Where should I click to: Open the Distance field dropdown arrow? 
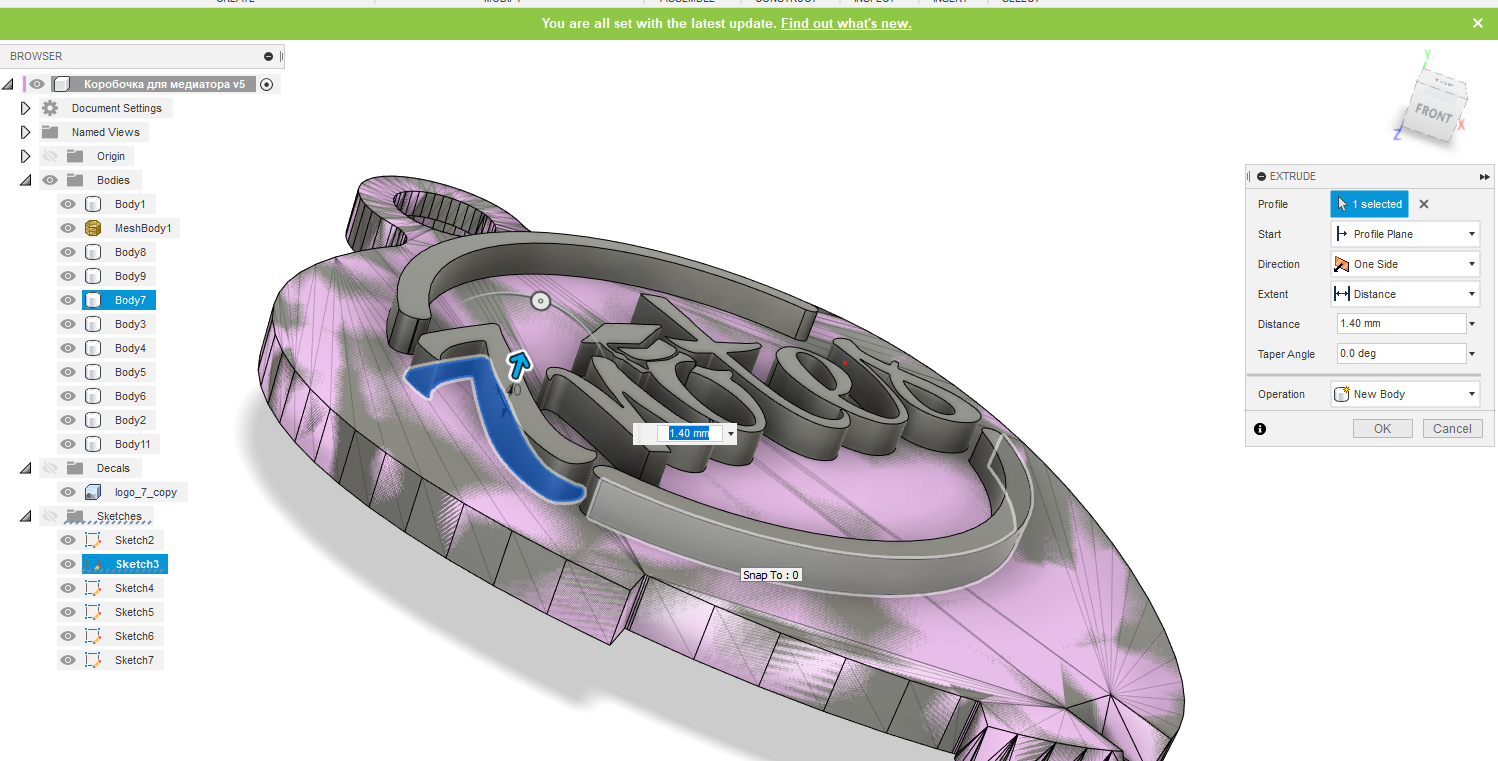coord(1472,324)
